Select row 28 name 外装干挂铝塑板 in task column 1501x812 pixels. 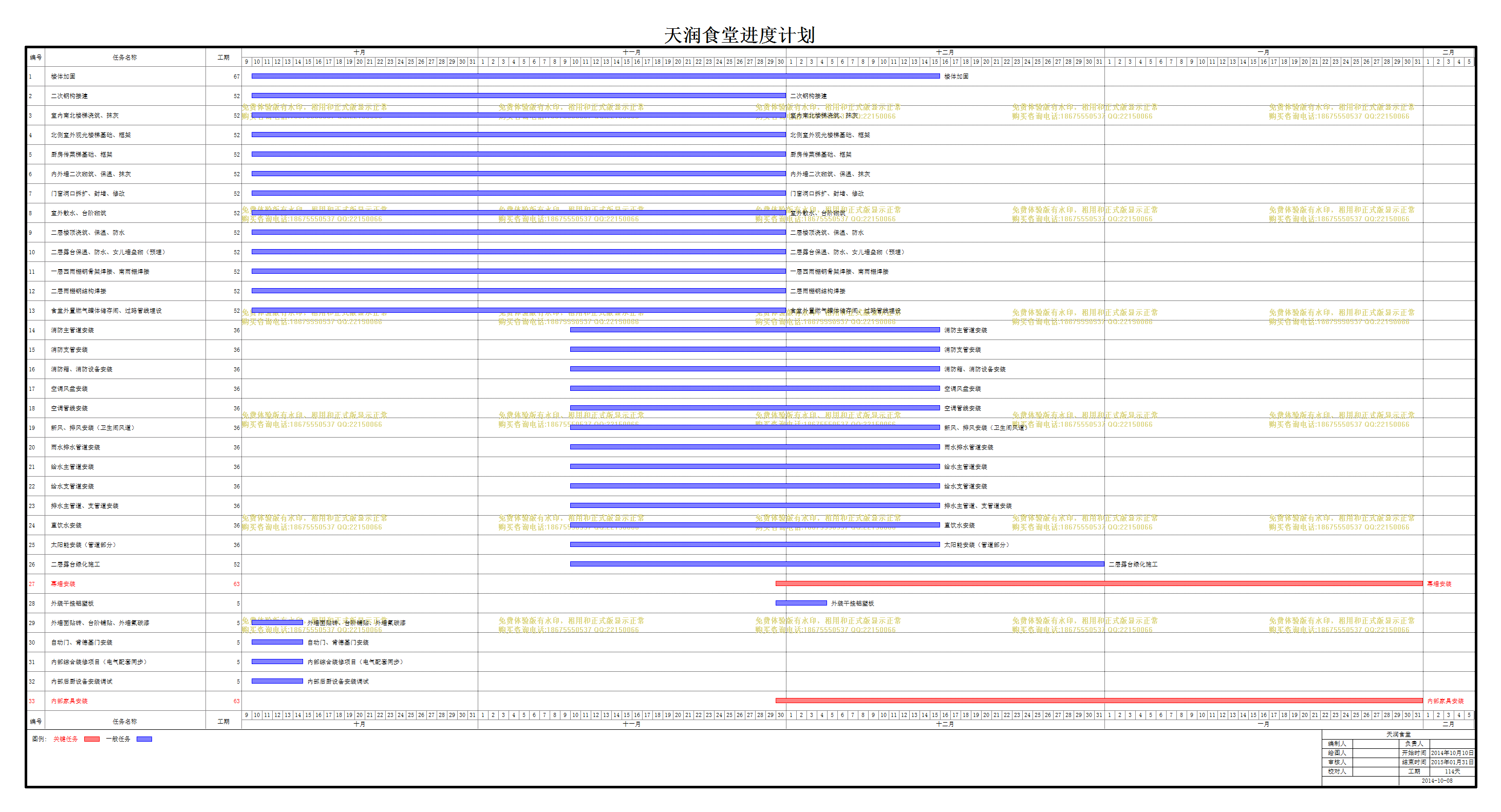[x=72, y=603]
